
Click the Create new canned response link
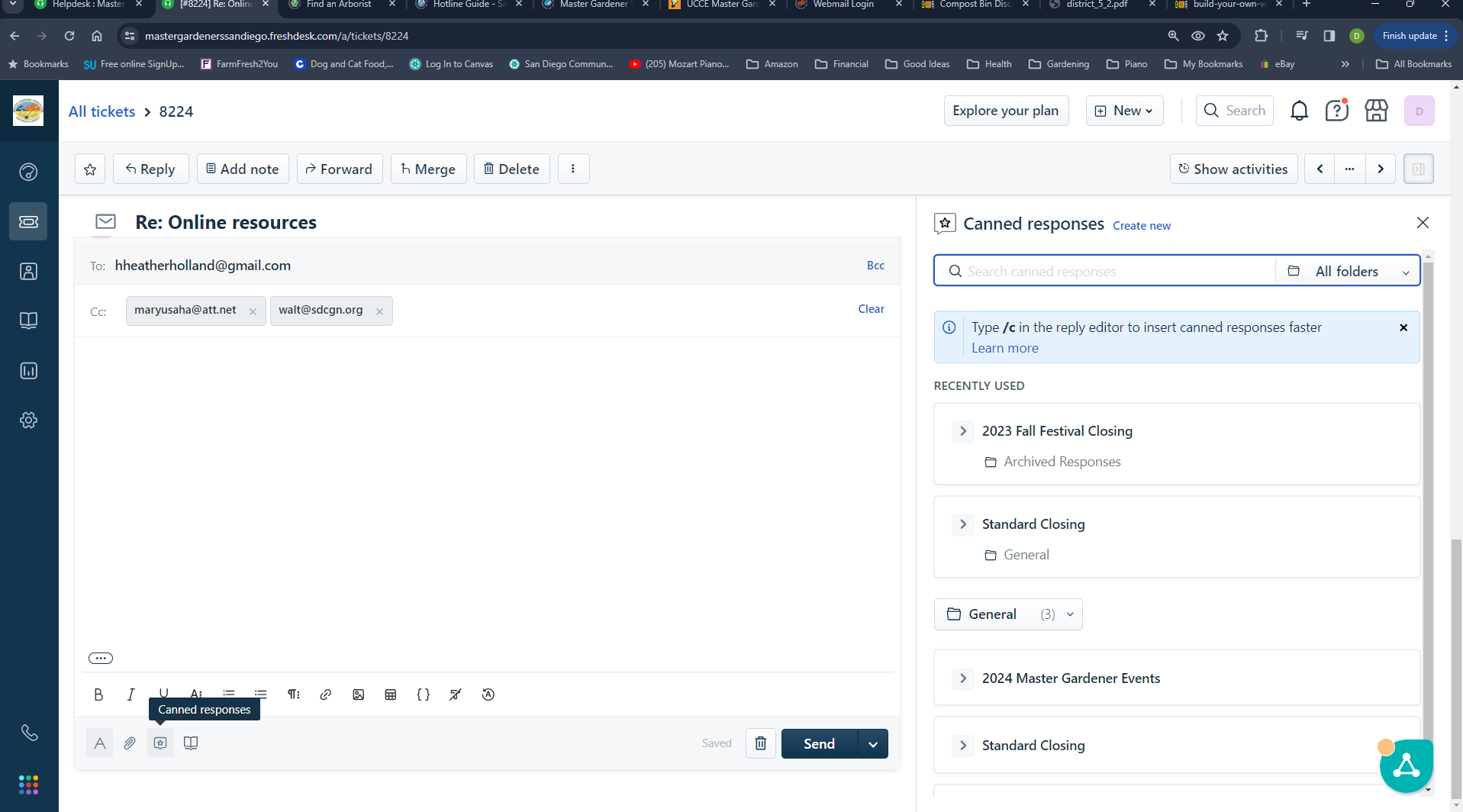click(x=1141, y=226)
